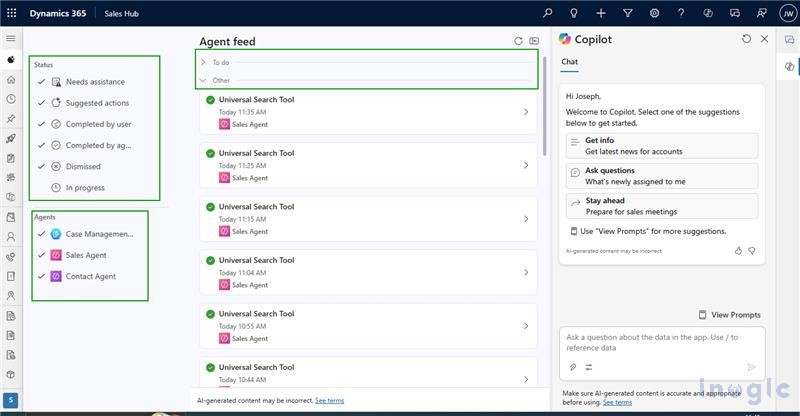Click the rocket icon in left navigation
This screenshot has width=800, height=416.
(x=11, y=138)
